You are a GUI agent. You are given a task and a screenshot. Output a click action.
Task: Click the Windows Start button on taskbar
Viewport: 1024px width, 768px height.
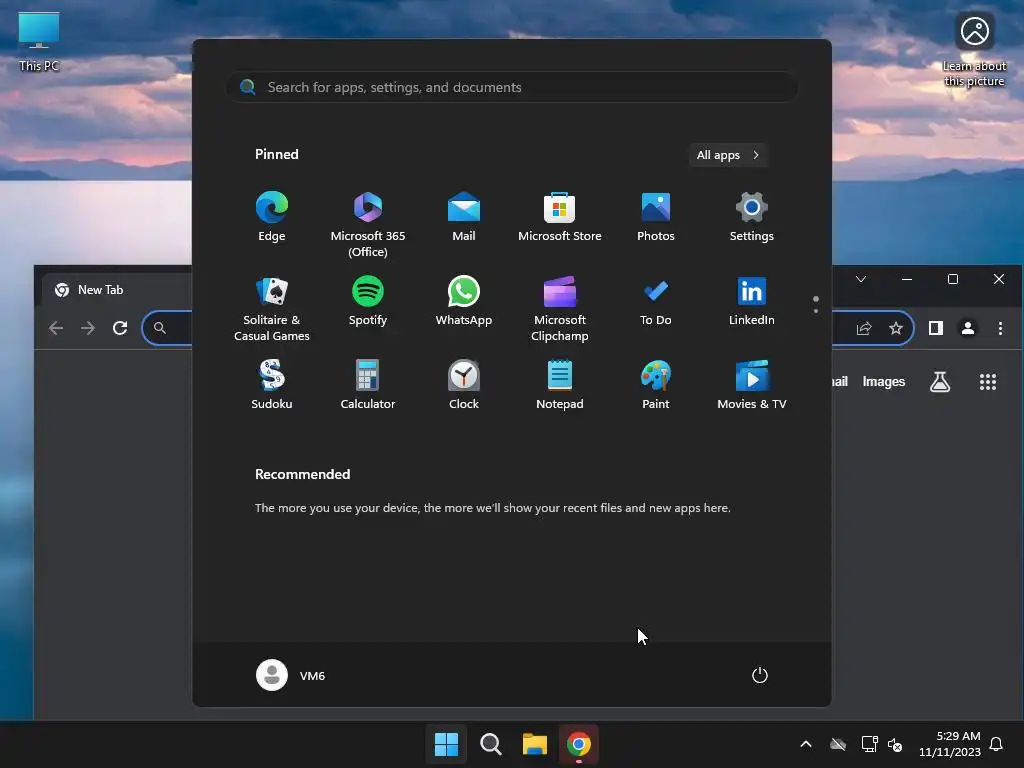(447, 744)
